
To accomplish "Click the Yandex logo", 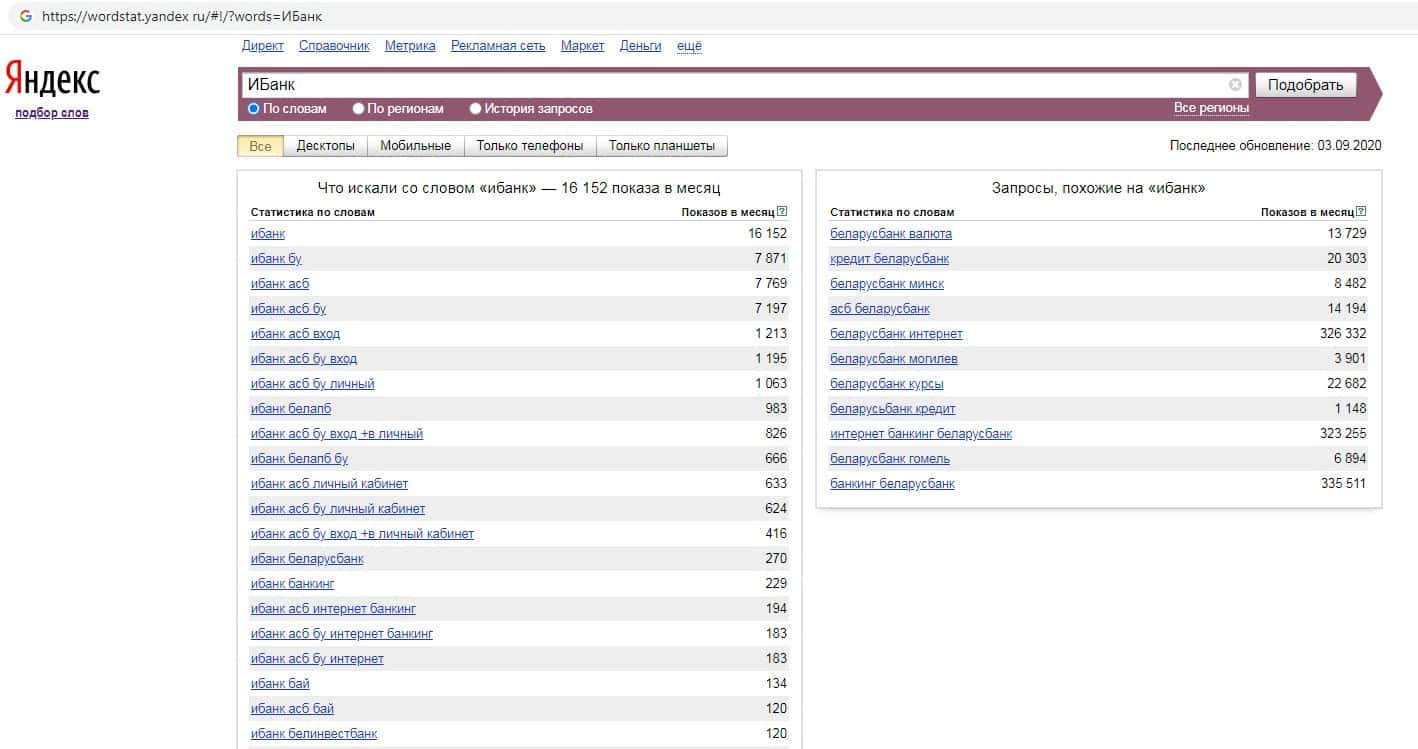I will pos(52,80).
